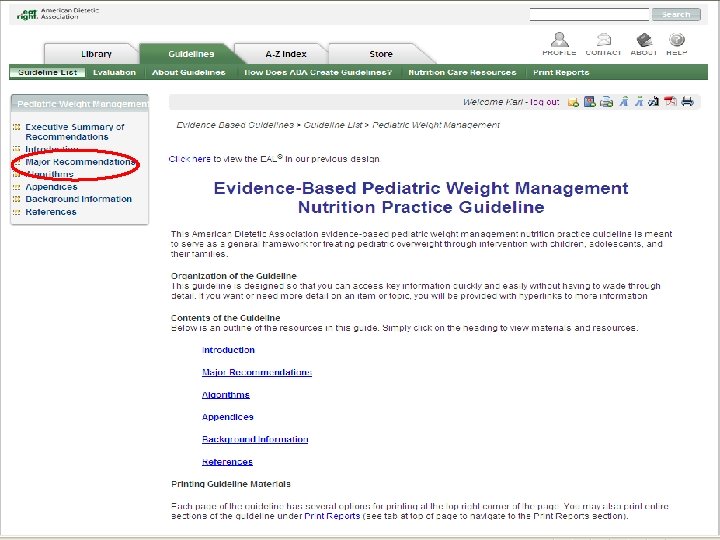Click the black binoculars icon in toolbar

click(x=653, y=101)
